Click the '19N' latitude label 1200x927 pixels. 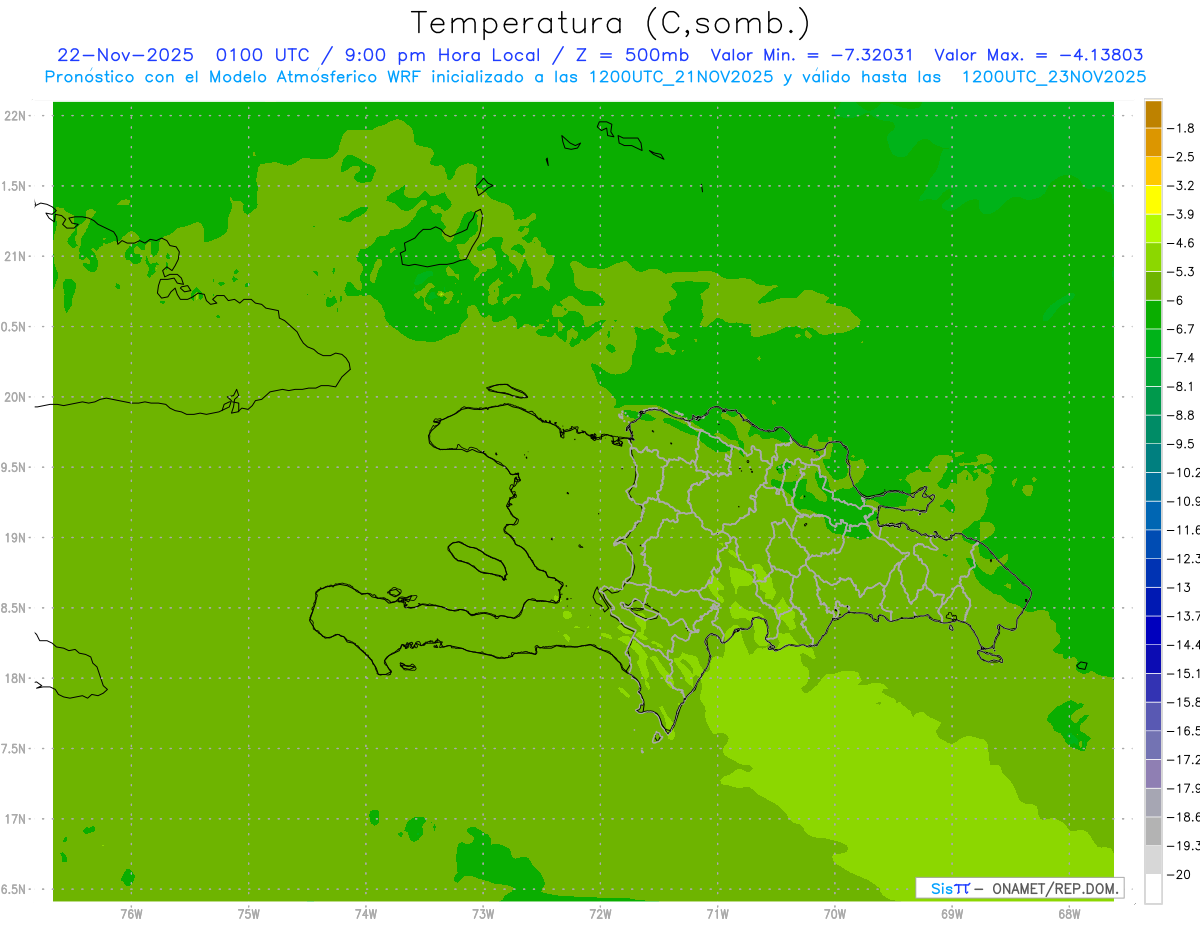(x=15, y=538)
